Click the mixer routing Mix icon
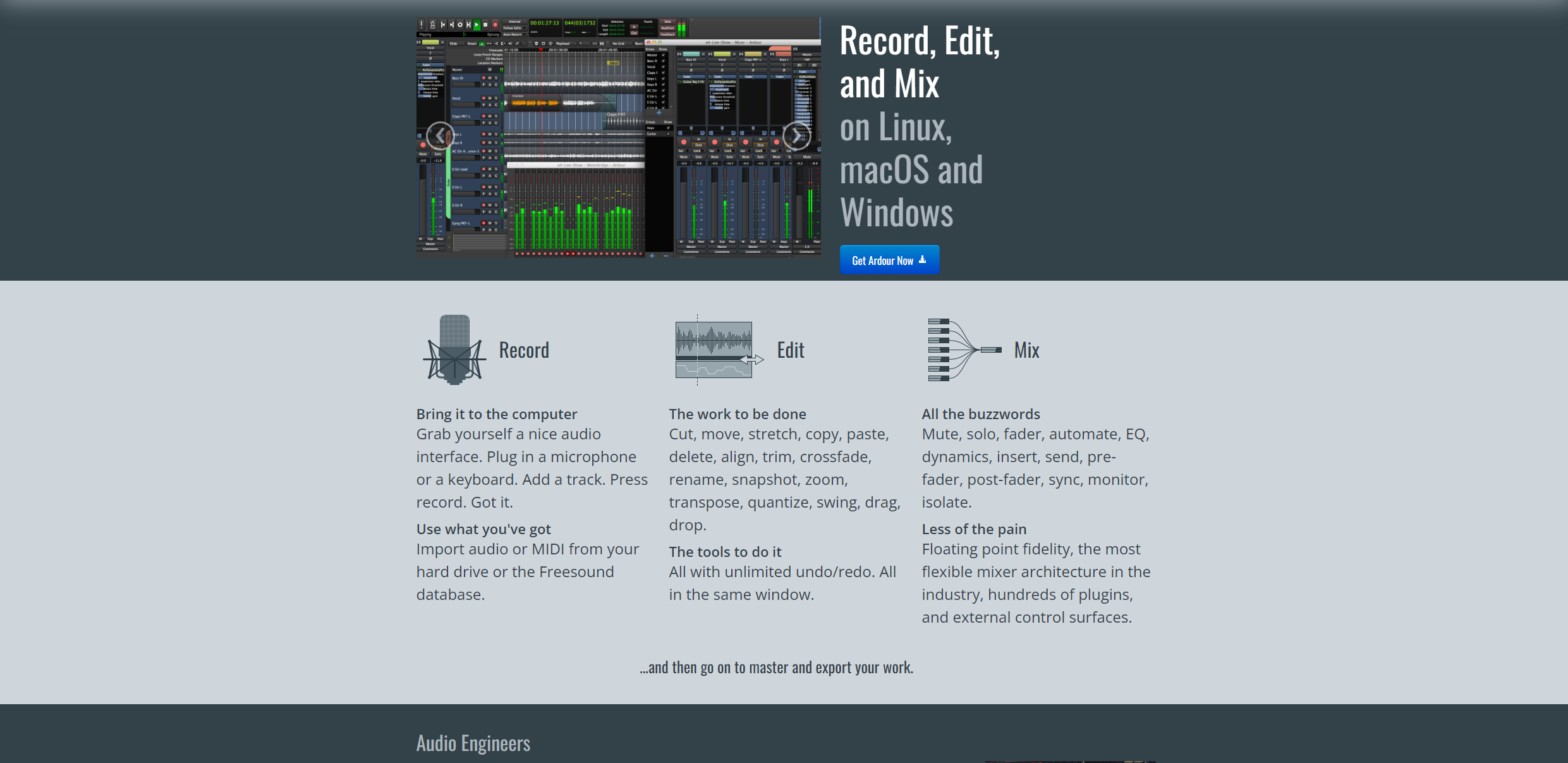Image resolution: width=1568 pixels, height=763 pixels. pyautogui.click(x=964, y=350)
